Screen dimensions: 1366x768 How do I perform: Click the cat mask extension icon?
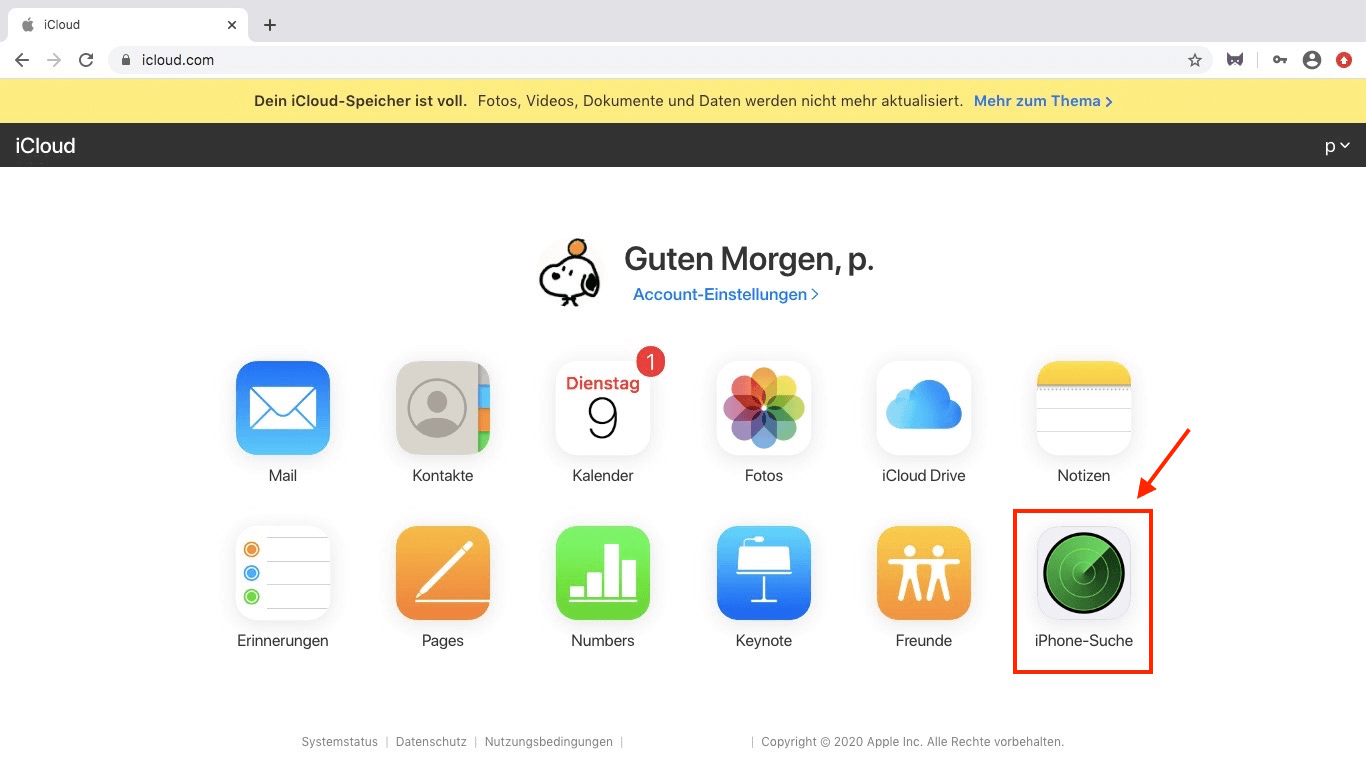click(x=1235, y=60)
